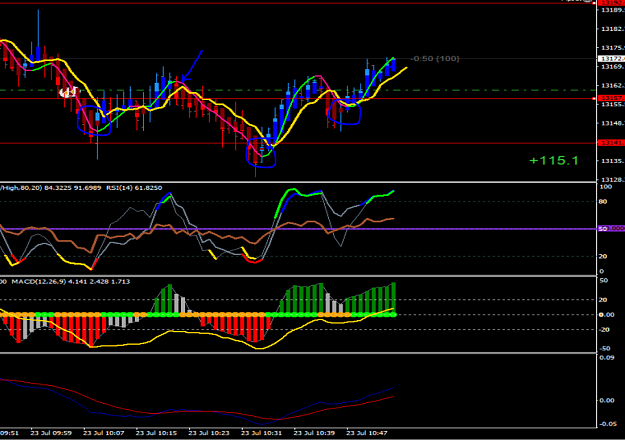Click the 100 scale label in stochastic panel

(606, 187)
